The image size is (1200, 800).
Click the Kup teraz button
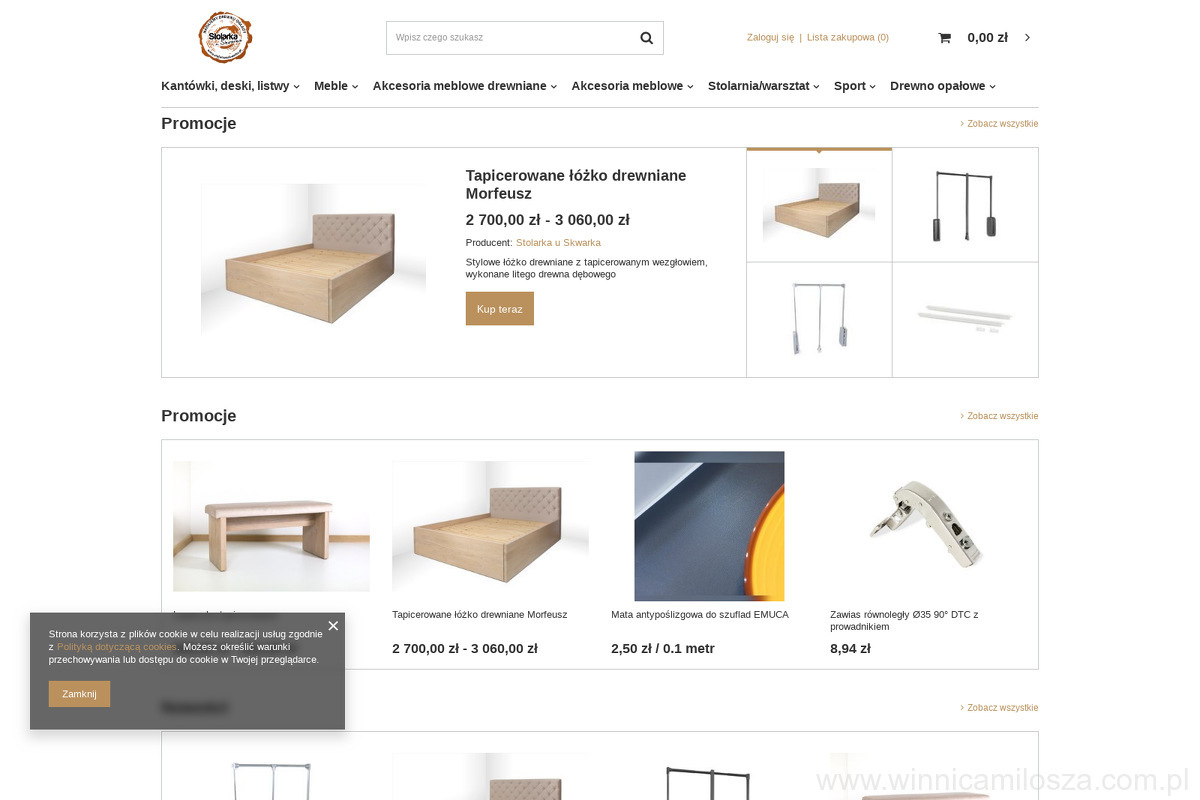point(500,309)
